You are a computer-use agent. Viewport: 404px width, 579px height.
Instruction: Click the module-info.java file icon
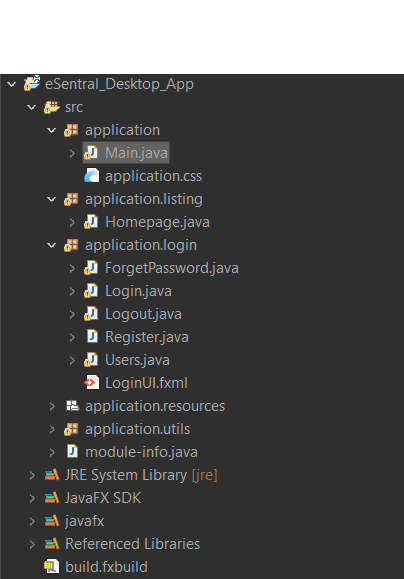(72, 452)
